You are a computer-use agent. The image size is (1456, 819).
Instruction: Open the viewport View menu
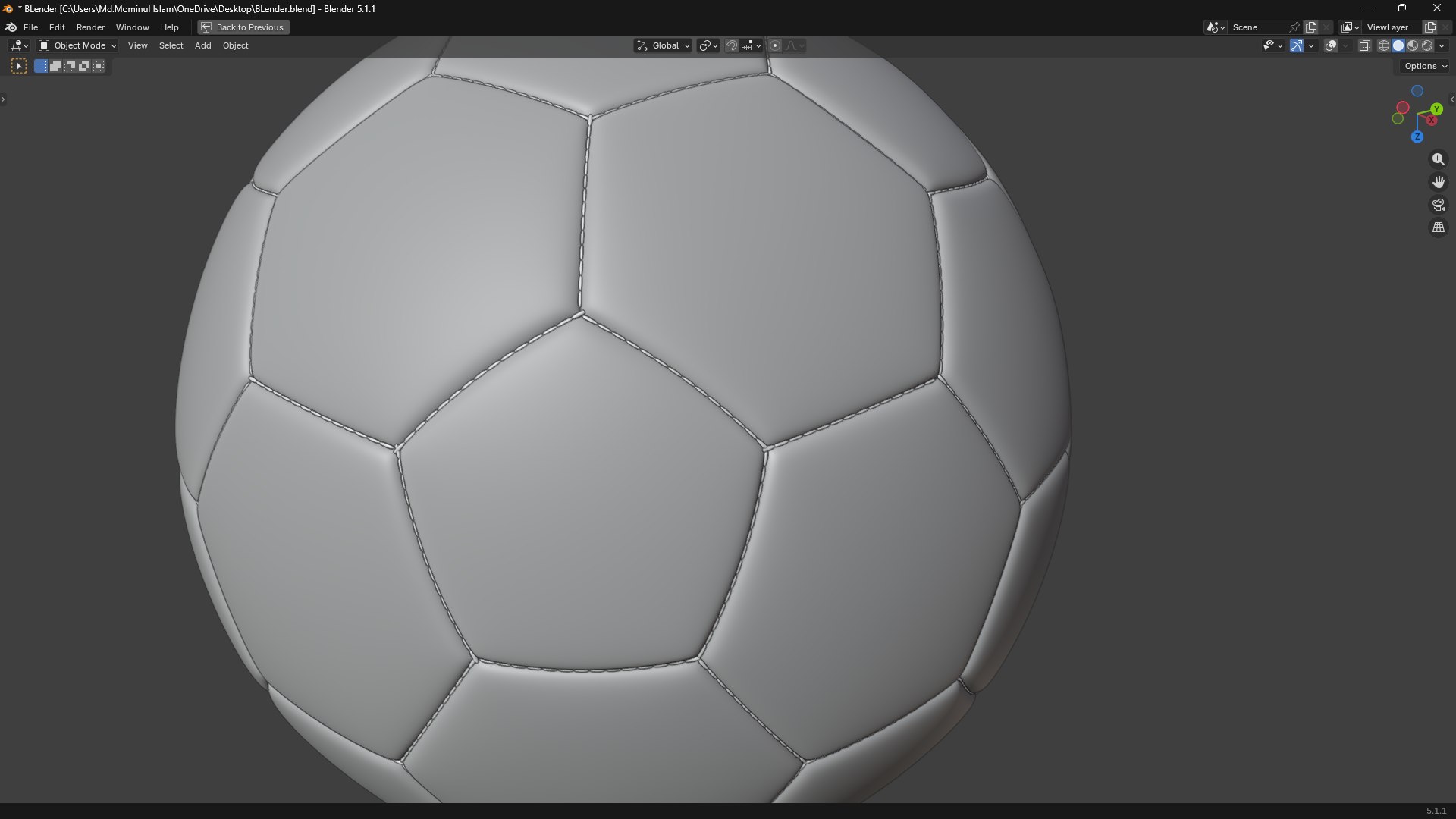coord(137,45)
